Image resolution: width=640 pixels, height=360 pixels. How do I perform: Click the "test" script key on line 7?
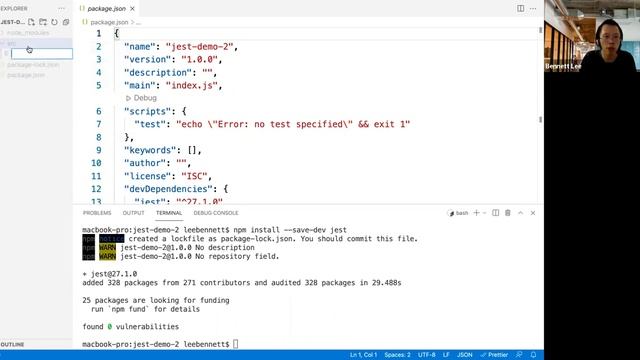point(150,124)
